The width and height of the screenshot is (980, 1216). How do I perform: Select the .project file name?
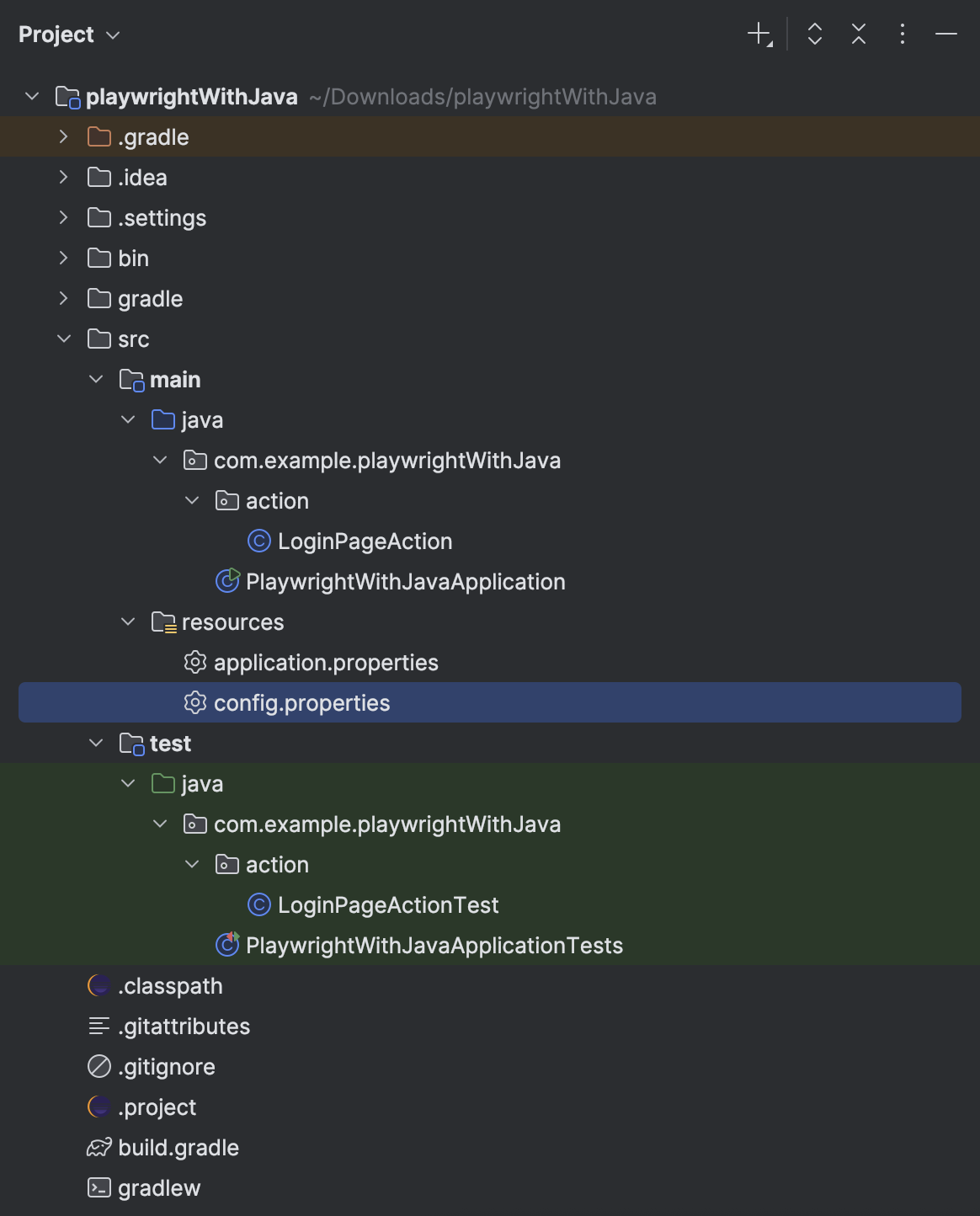point(157,1107)
